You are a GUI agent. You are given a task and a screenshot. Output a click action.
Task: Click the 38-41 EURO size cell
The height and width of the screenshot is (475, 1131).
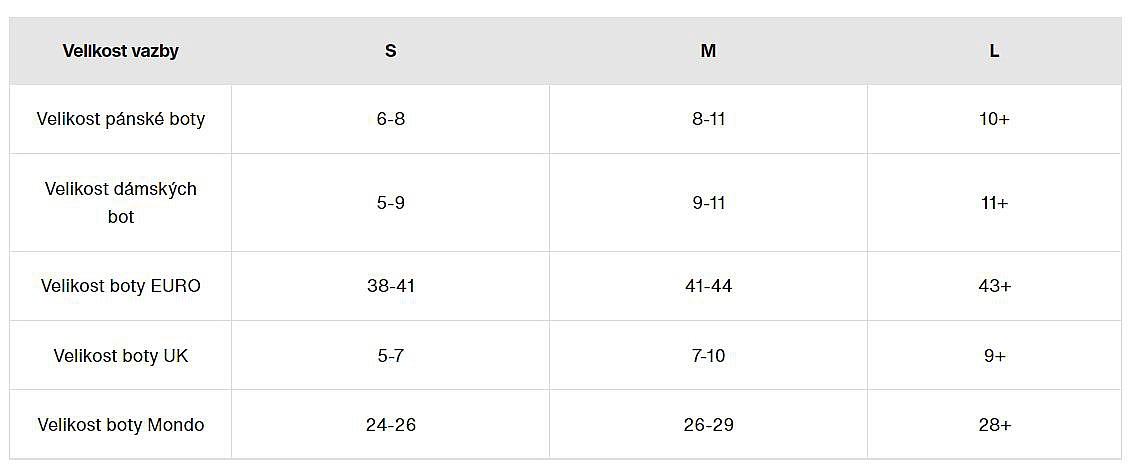391,286
